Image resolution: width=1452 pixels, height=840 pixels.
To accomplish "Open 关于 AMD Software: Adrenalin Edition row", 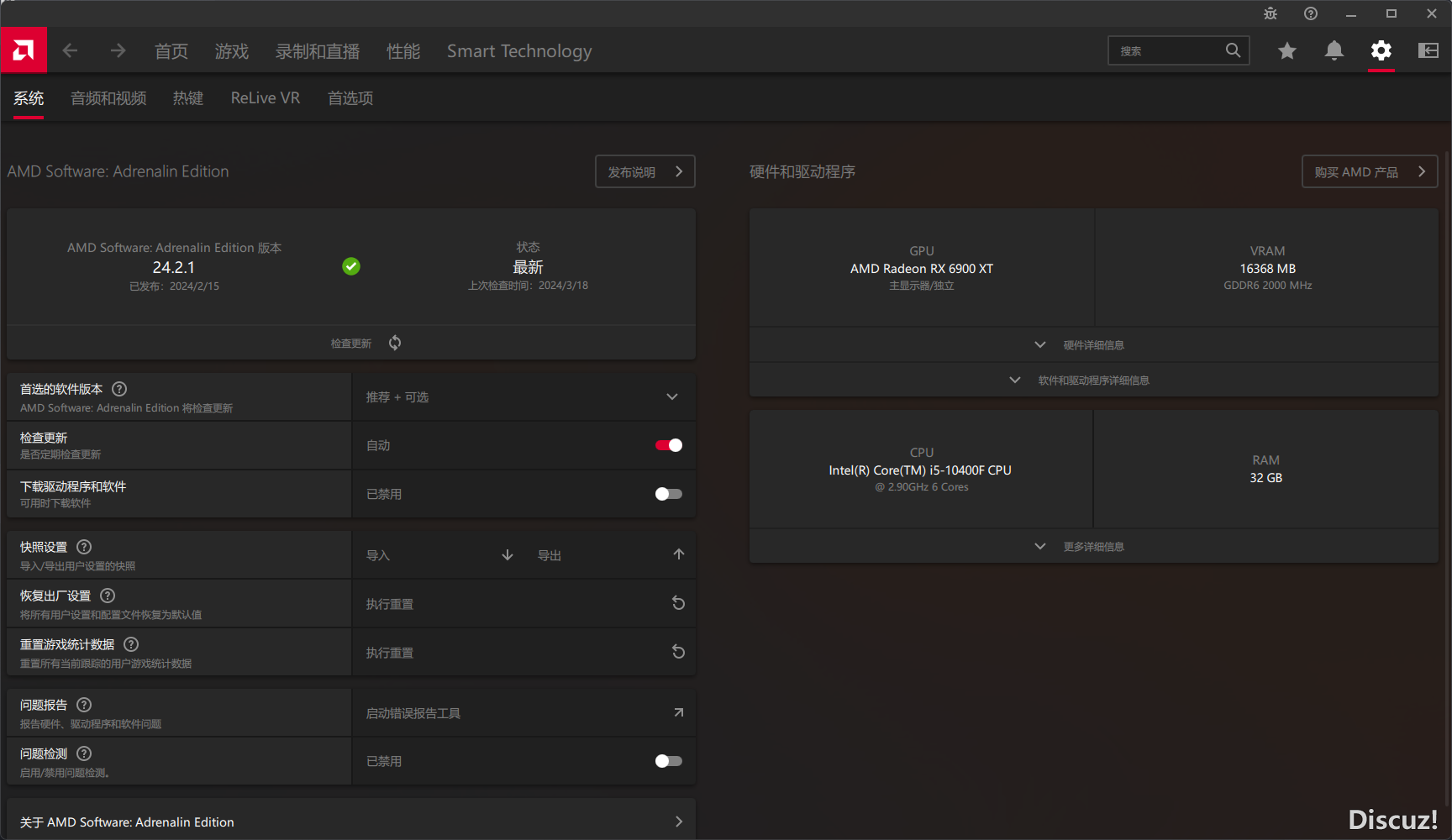I will tap(351, 822).
